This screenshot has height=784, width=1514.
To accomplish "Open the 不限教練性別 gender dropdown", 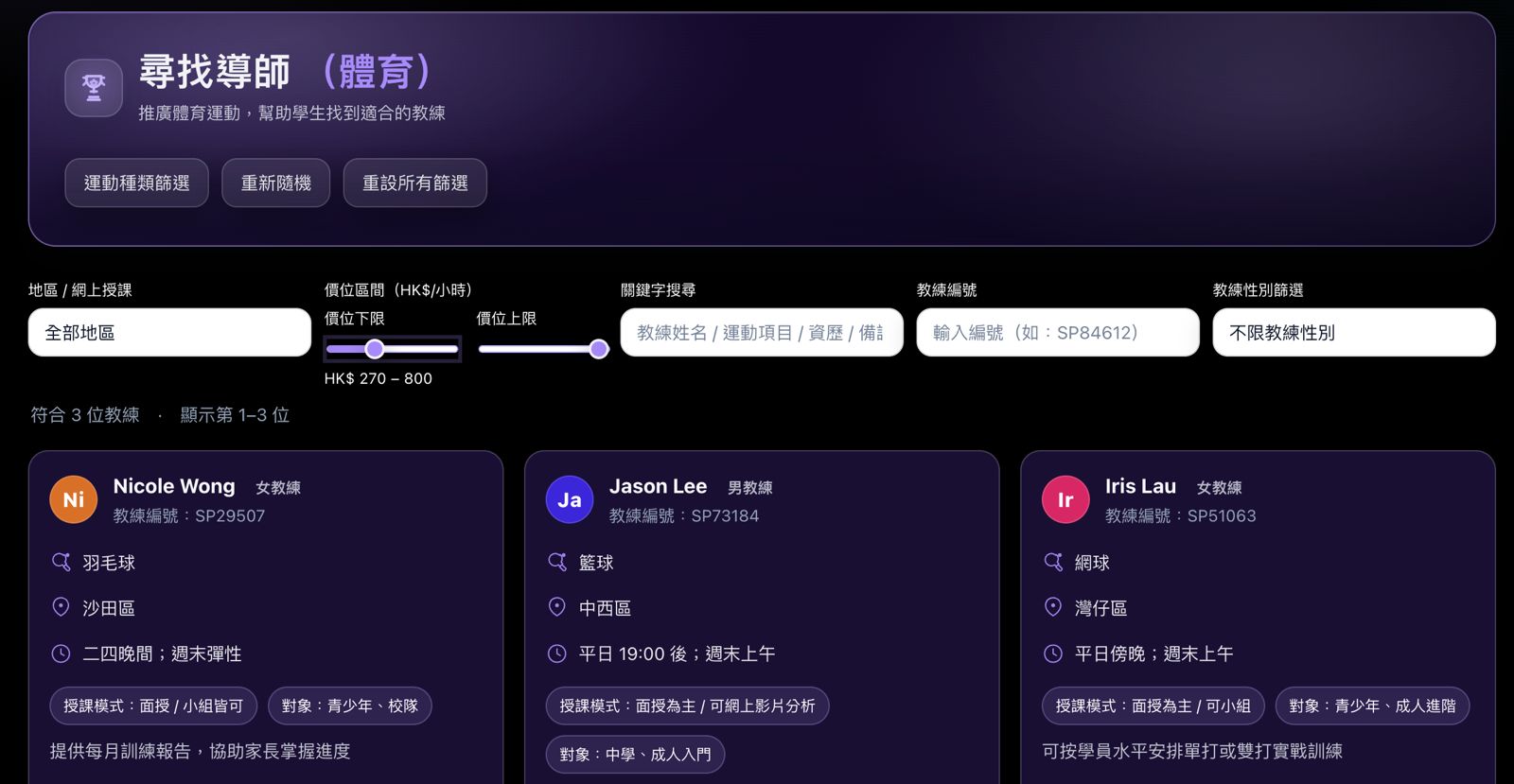I will (x=1354, y=332).
